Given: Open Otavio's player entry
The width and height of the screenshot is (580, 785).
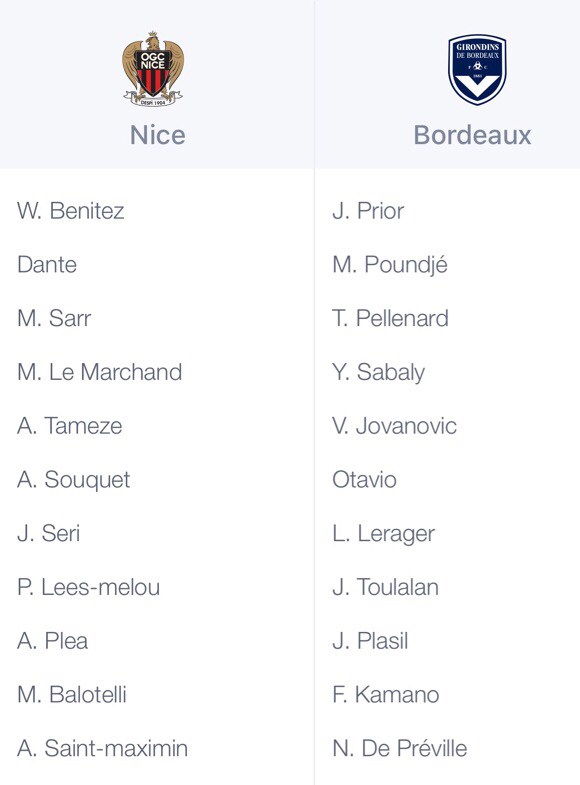Looking at the screenshot, I should coord(364,480).
